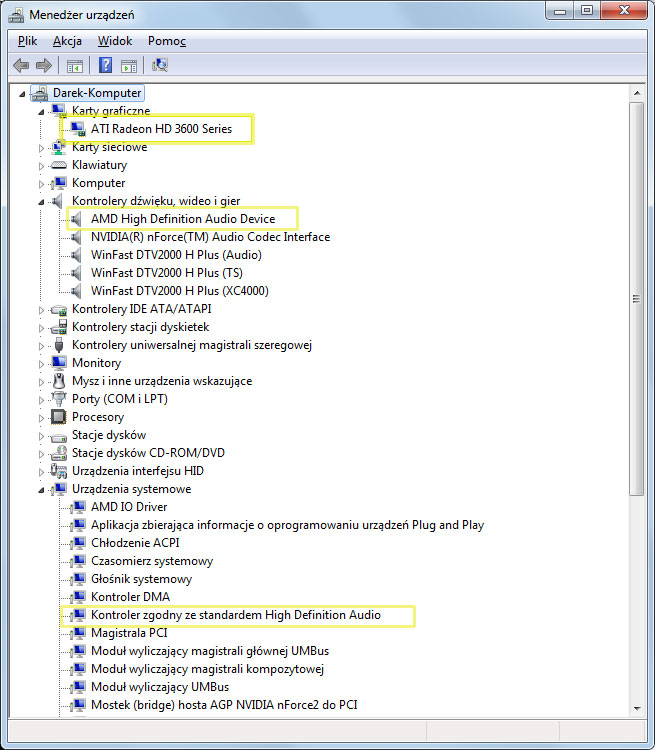
Task: Click the Back arrow toolbar icon
Action: pos(21,65)
